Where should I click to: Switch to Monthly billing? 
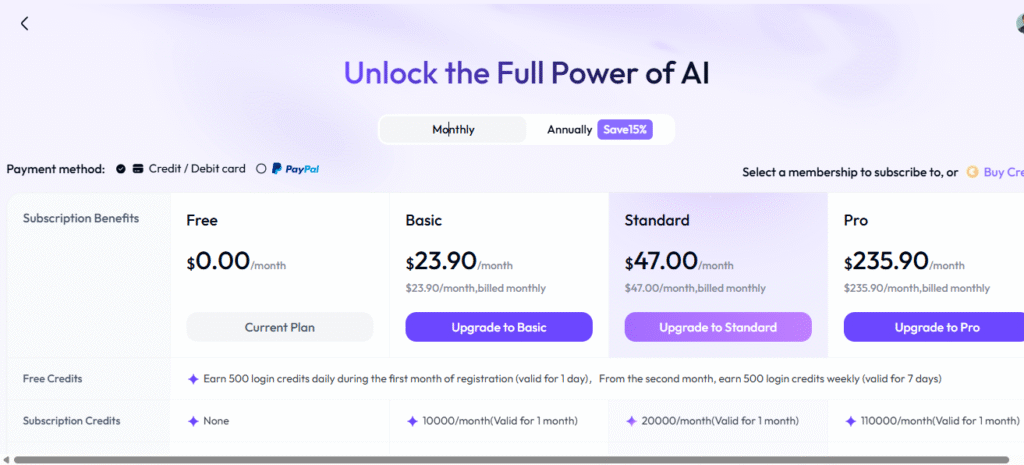(x=453, y=130)
